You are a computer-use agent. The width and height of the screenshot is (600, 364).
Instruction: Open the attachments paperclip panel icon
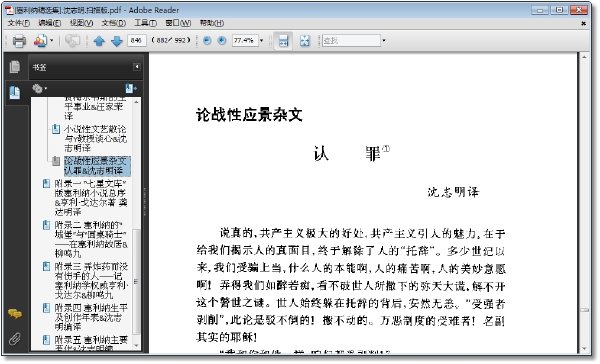[x=15, y=339]
